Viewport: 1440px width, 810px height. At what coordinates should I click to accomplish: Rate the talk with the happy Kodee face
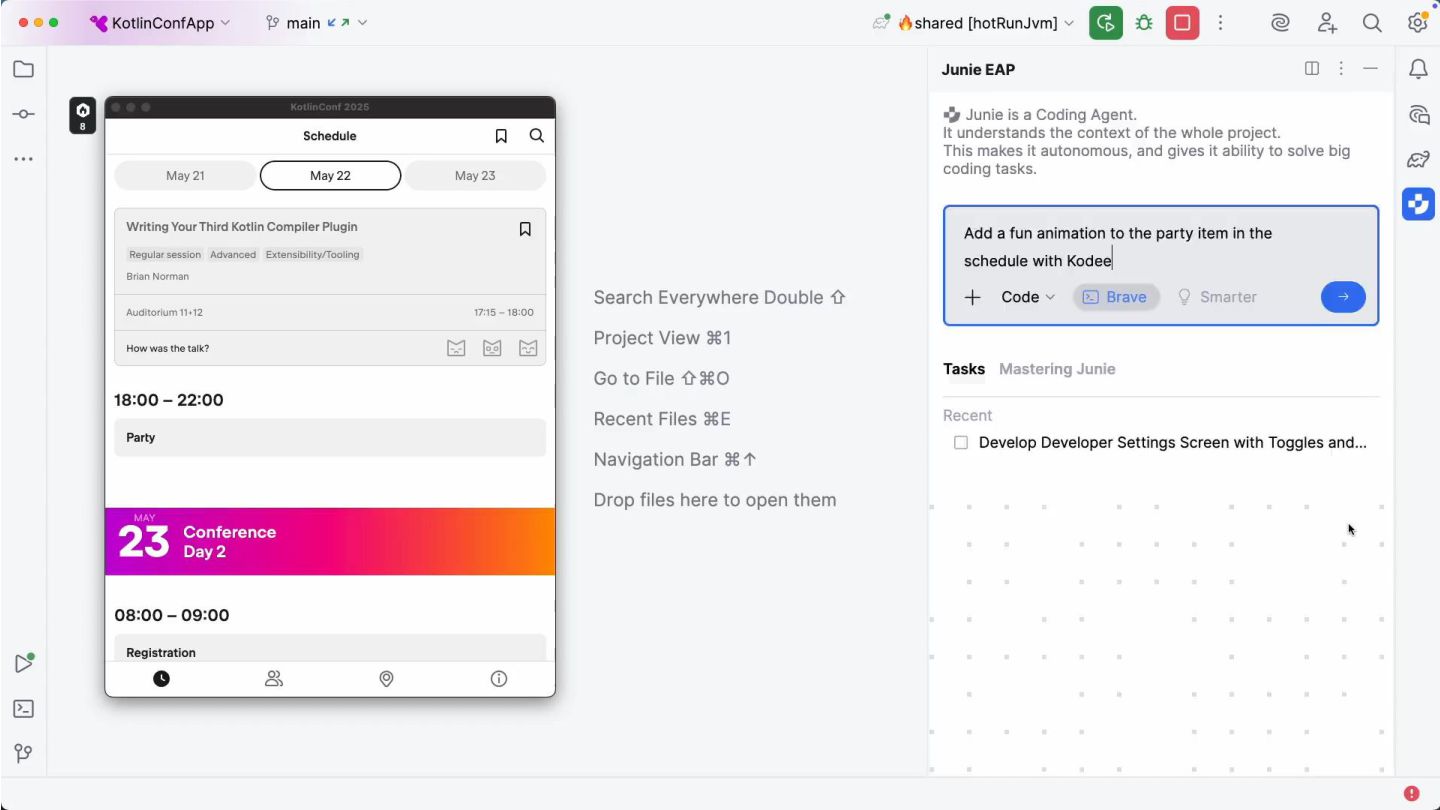[528, 348]
